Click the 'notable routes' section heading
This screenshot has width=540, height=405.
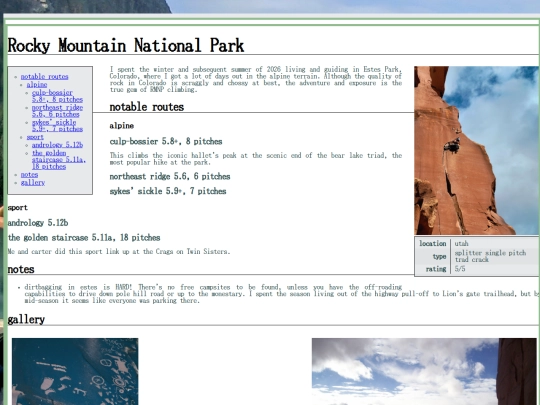147,107
